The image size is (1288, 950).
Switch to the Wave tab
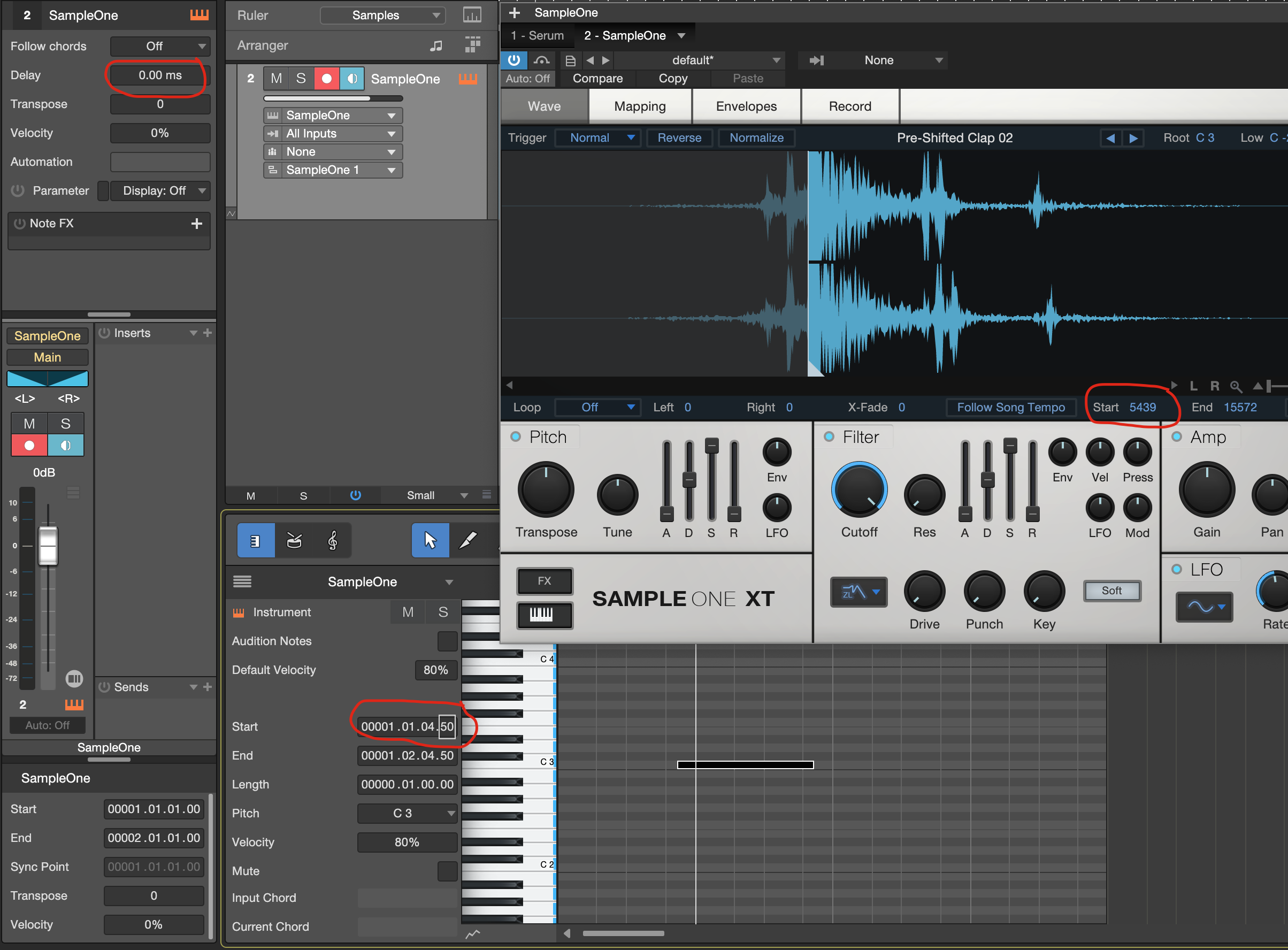[544, 106]
